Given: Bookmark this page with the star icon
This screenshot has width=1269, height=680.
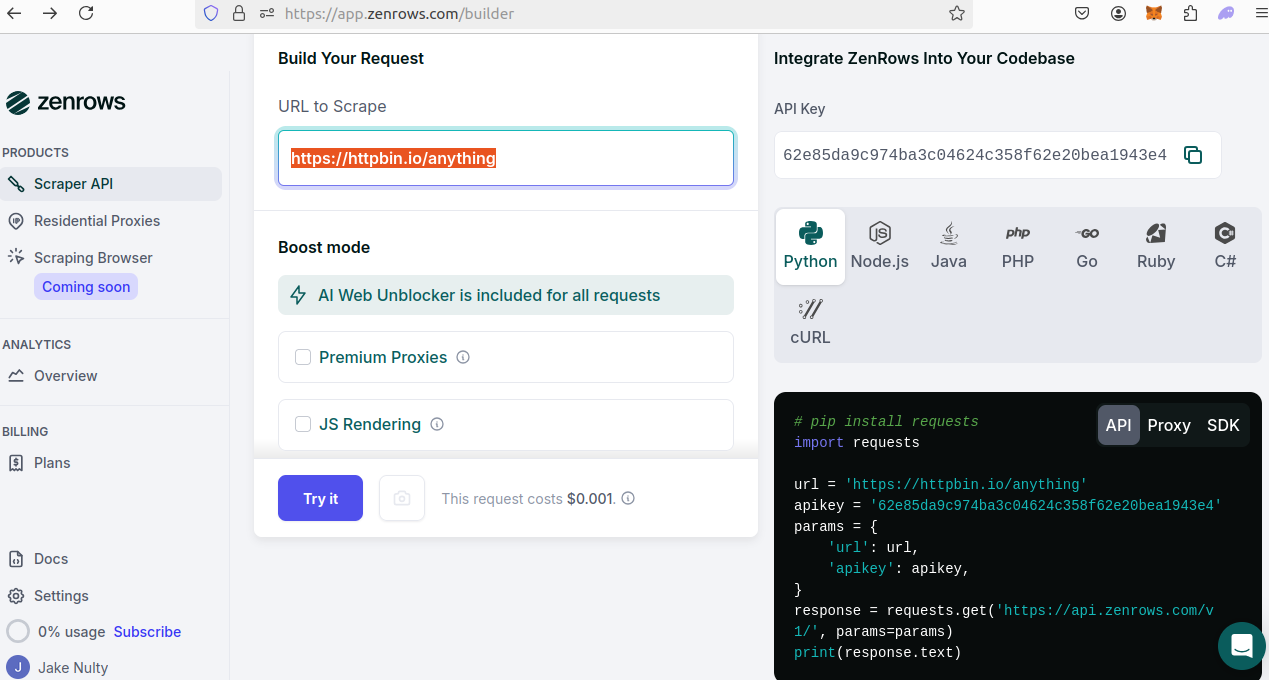Looking at the screenshot, I should (956, 13).
